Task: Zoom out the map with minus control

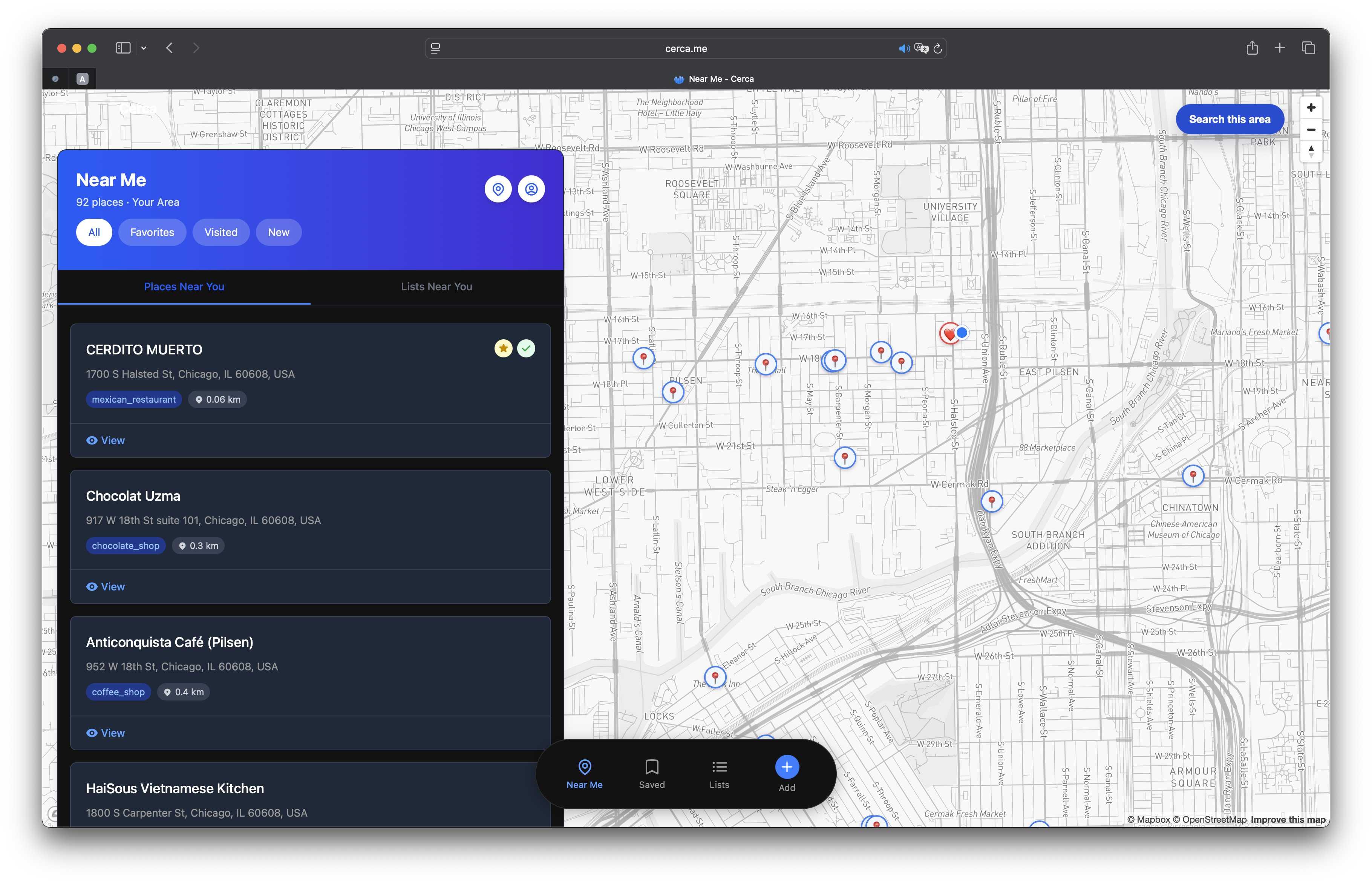Action: pyautogui.click(x=1311, y=130)
